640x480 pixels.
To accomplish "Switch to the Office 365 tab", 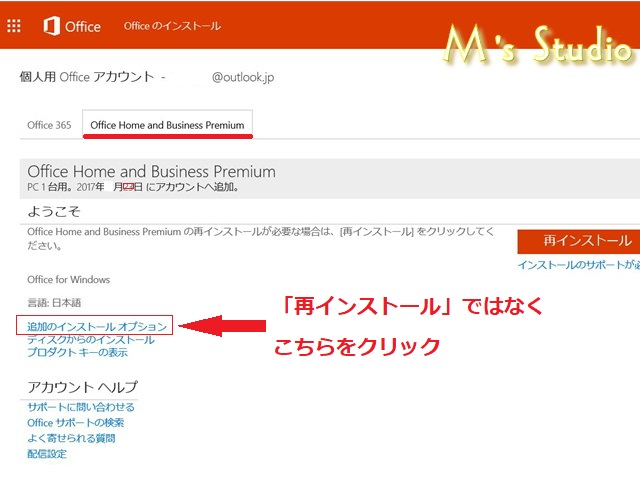I will pos(49,125).
